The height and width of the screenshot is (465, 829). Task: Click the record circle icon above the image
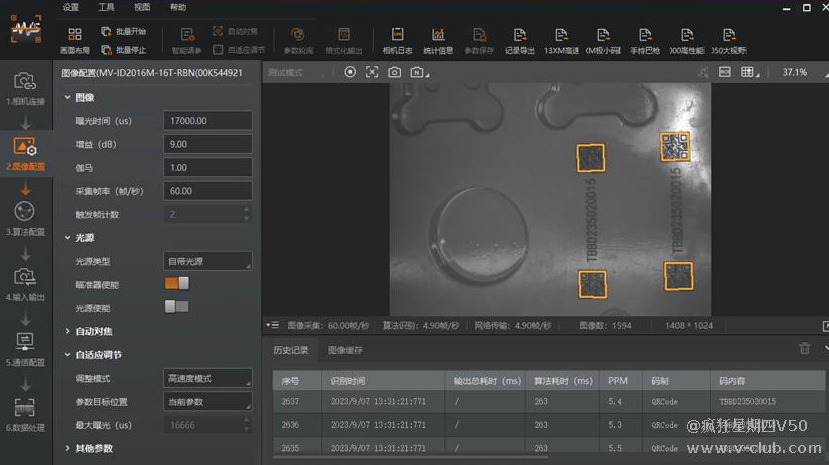[350, 72]
